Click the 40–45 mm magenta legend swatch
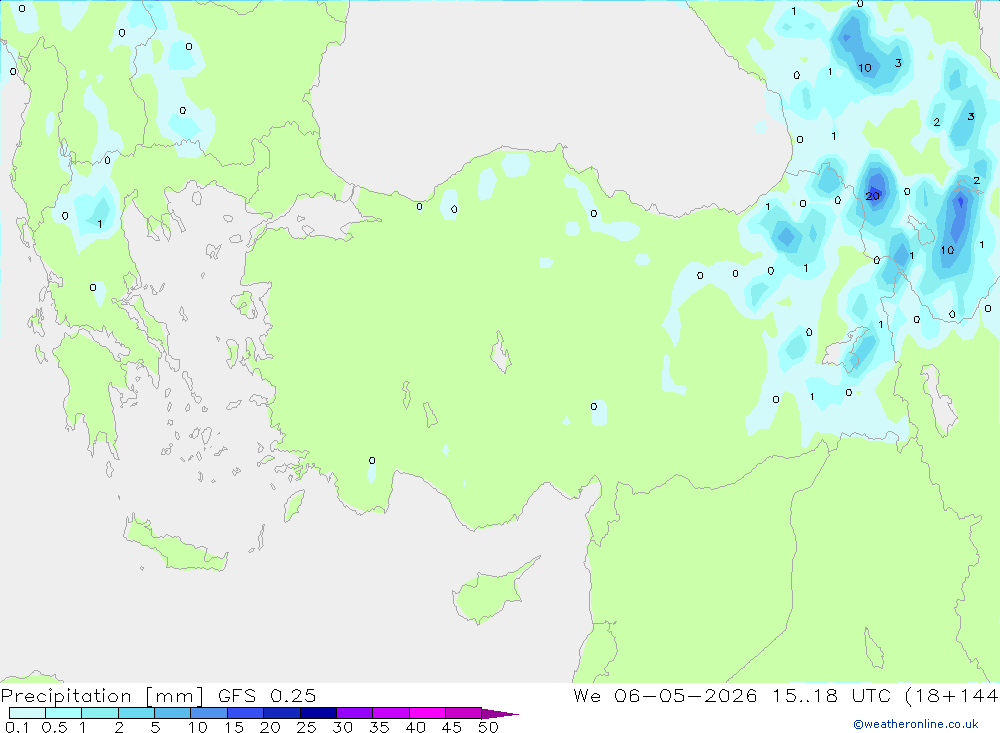This screenshot has height=733, width=1000. point(427,713)
